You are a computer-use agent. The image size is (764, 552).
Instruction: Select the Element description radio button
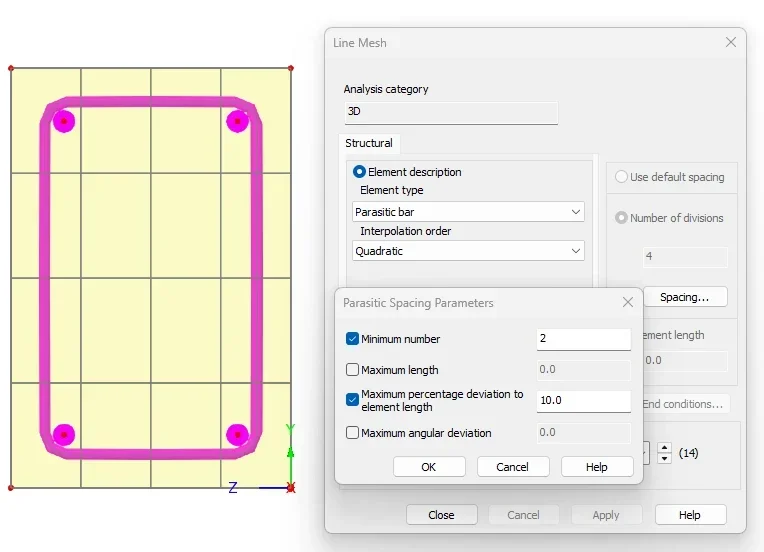coord(359,172)
